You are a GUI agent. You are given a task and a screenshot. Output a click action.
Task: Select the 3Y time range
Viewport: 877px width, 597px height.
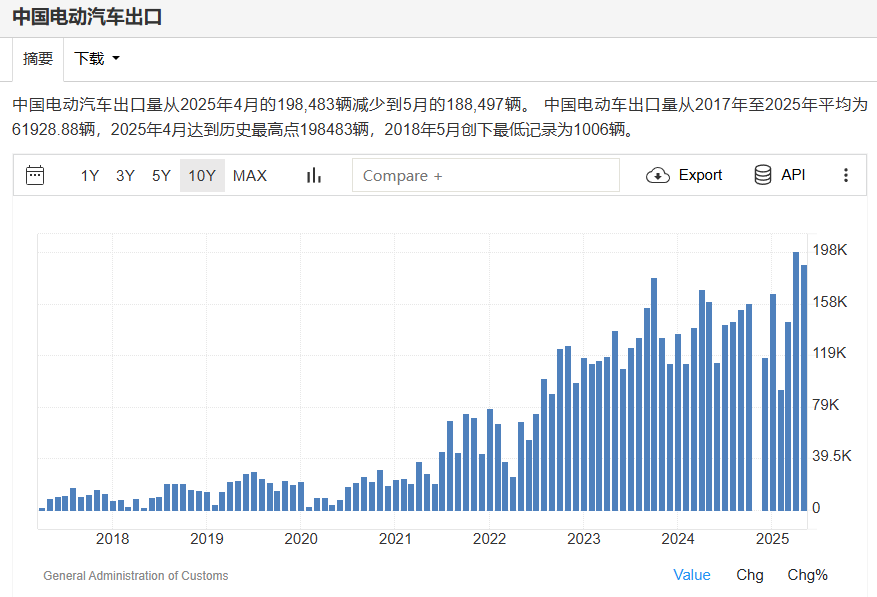[x=125, y=176]
